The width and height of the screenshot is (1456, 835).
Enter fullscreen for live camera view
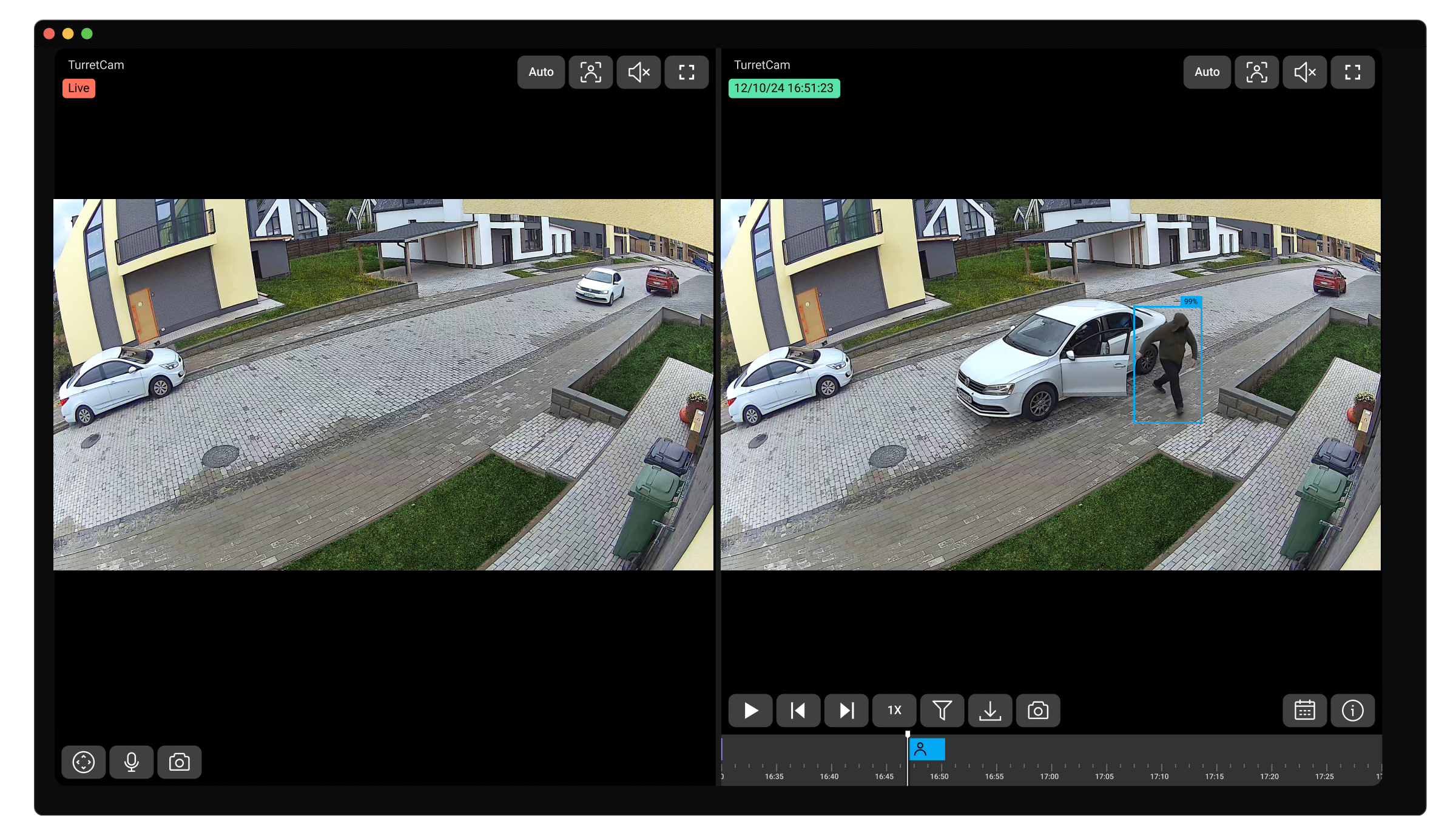[x=687, y=72]
